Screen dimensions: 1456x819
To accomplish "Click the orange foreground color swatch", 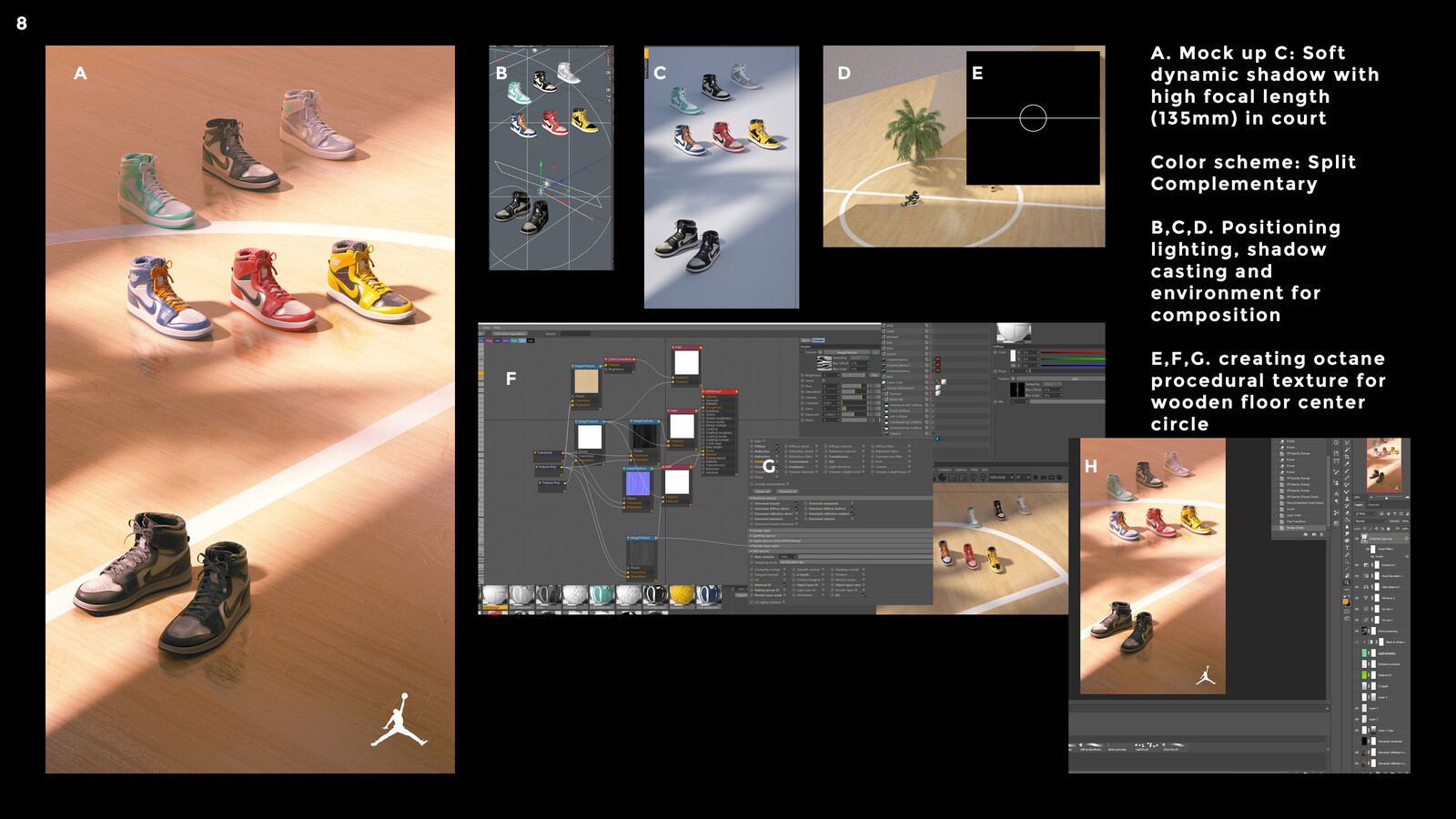I will coord(1345,602).
